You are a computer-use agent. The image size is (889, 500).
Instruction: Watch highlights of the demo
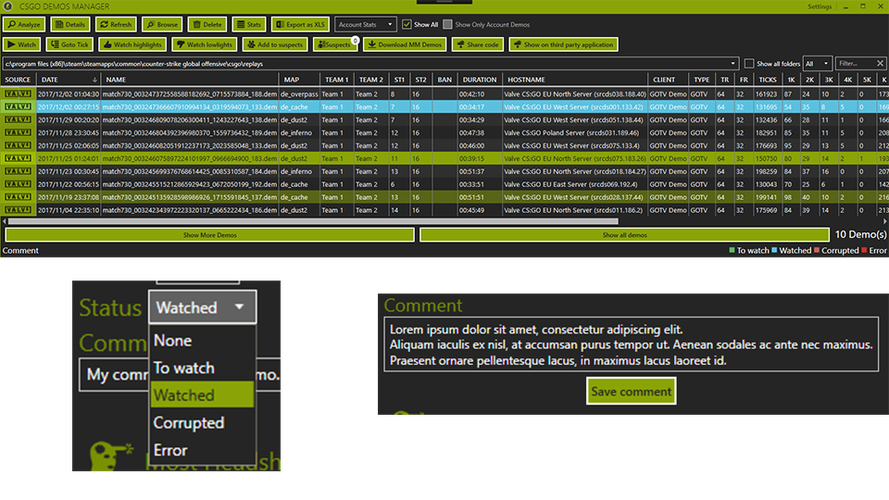coord(132,44)
